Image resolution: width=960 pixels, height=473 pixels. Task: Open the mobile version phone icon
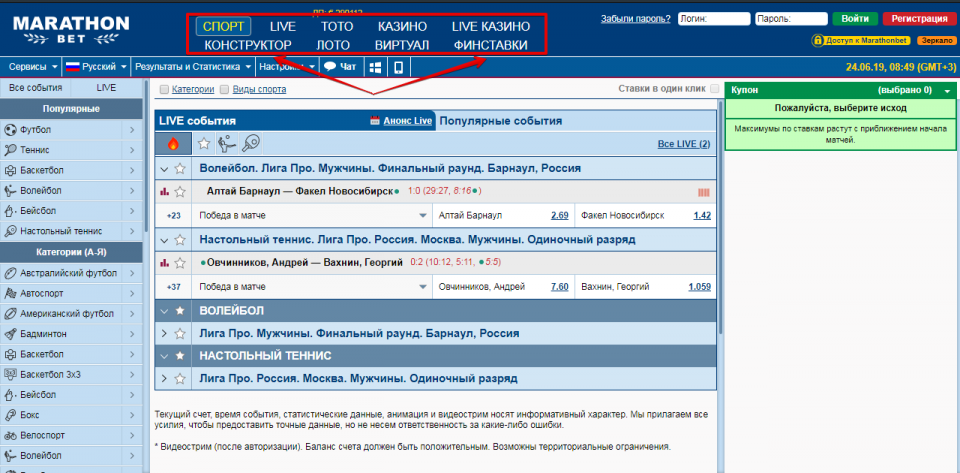[x=399, y=67]
